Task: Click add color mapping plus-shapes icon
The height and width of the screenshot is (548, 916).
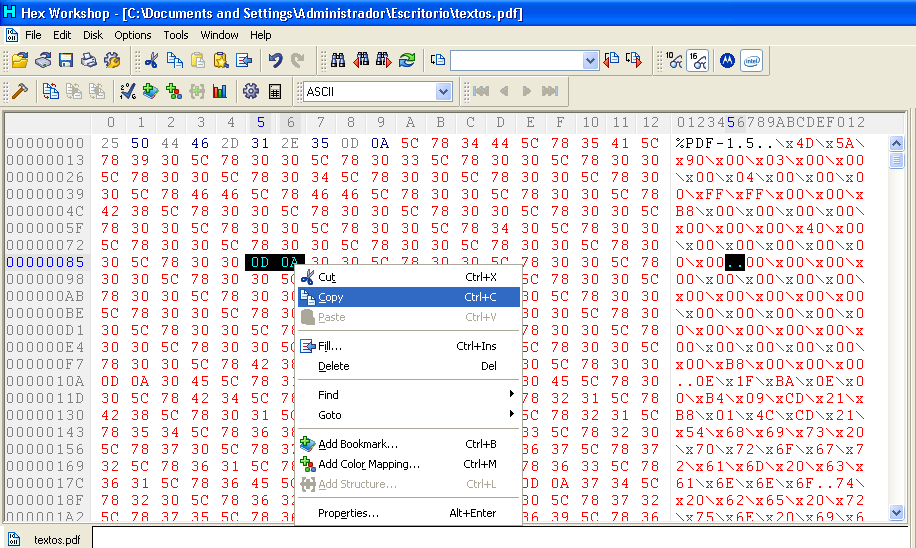Action: tap(174, 91)
